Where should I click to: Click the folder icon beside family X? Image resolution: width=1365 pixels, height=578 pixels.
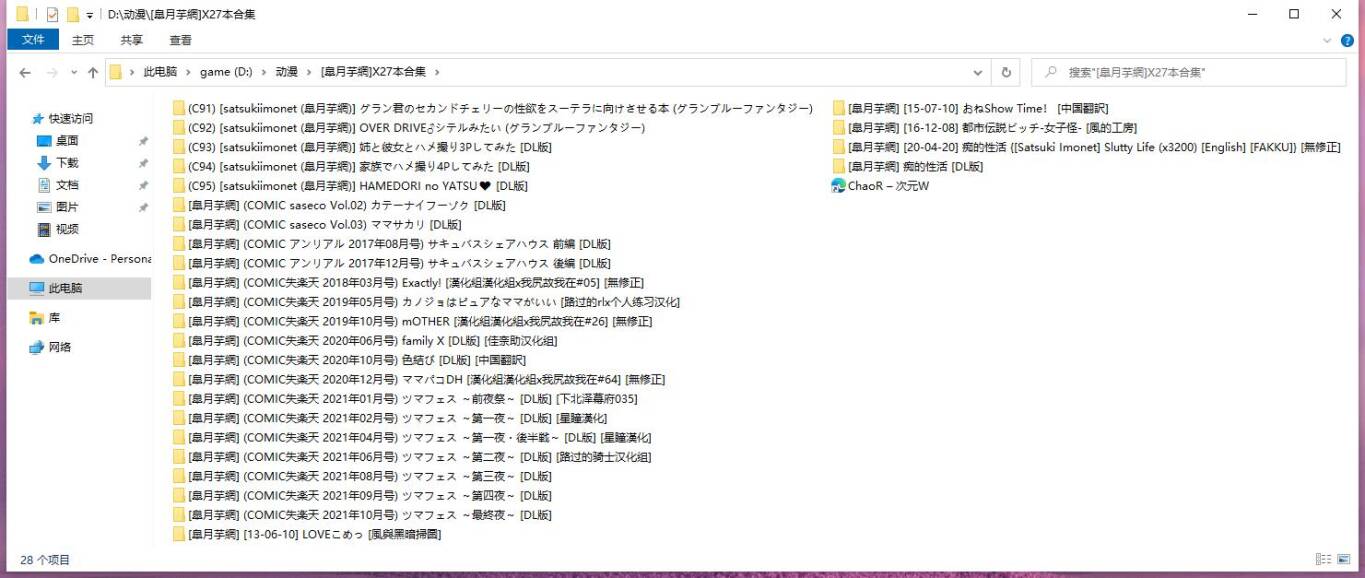pyautogui.click(x=179, y=340)
